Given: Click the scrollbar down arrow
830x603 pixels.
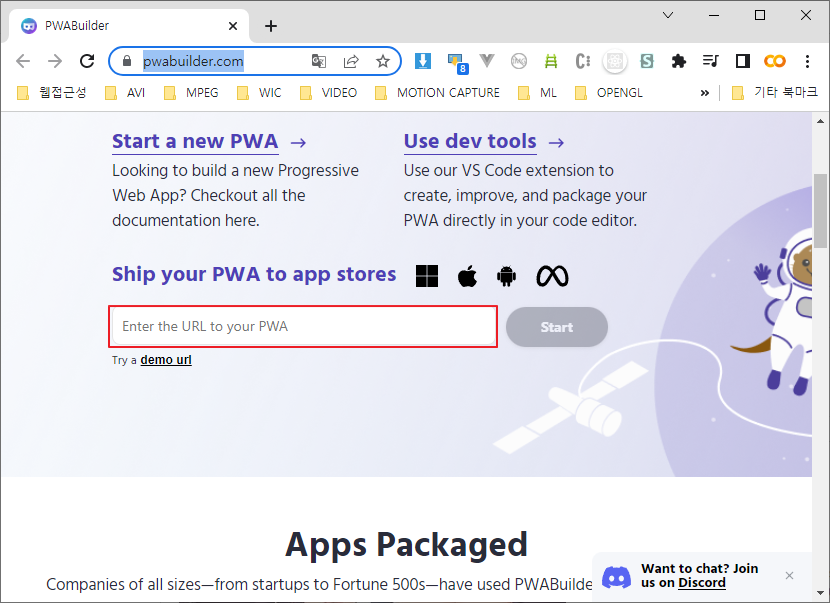Looking at the screenshot, I should (820, 593).
